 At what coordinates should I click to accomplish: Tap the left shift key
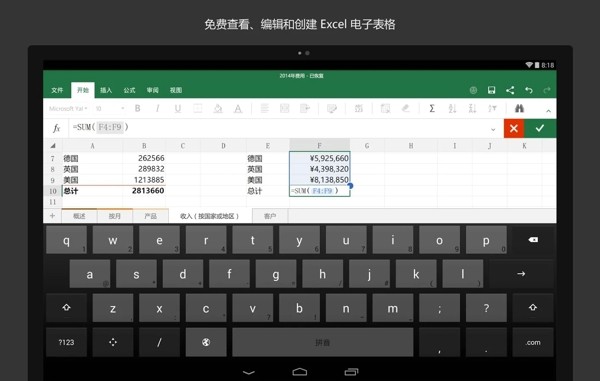pos(66,308)
